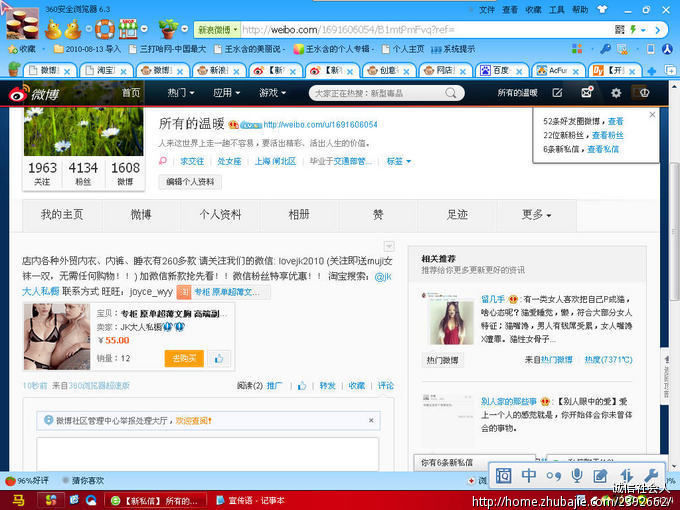Image resolution: width=680 pixels, height=510 pixels.
Task: Switch to the 相册 profile tab
Action: [299, 215]
